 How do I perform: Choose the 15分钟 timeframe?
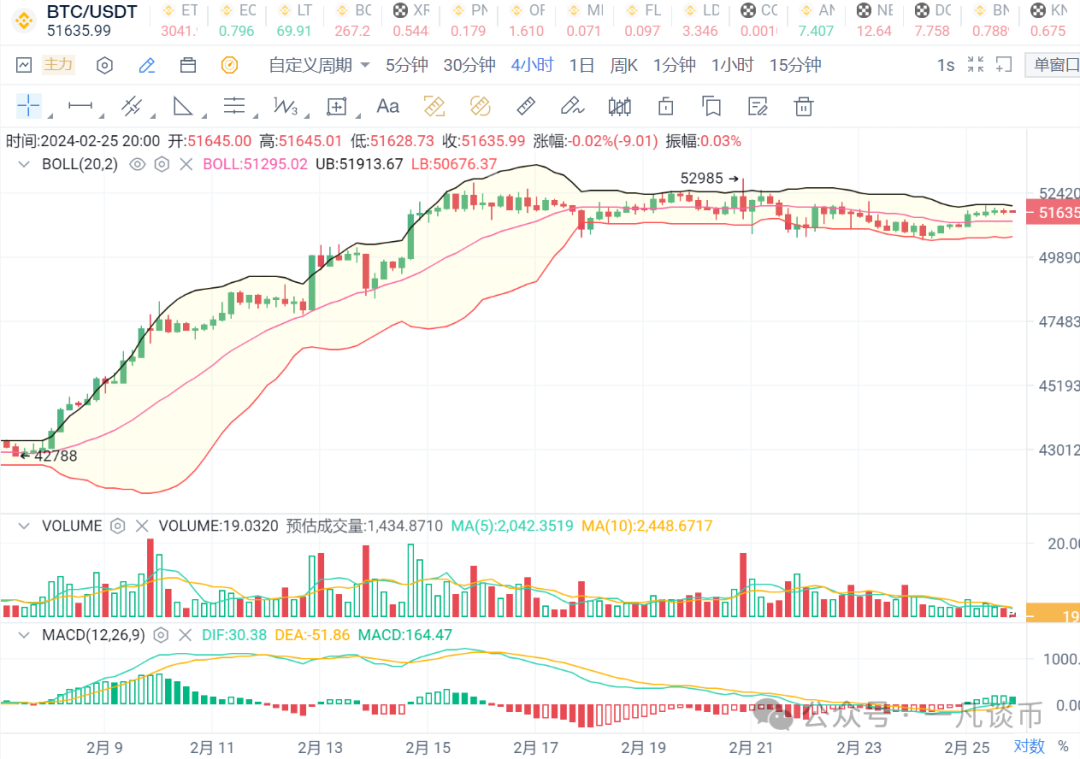[x=795, y=65]
